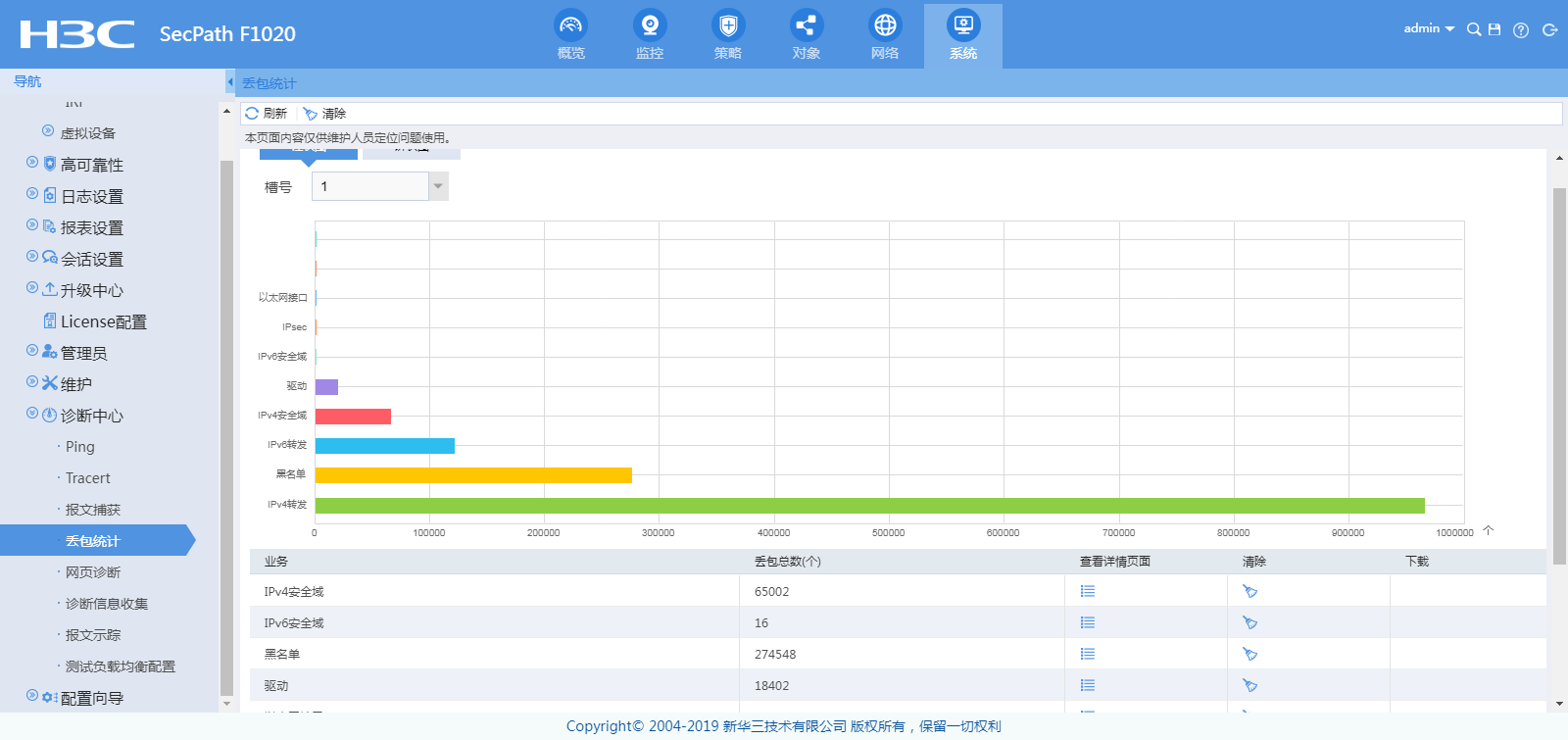This screenshot has height=740, width=1568.
Task: Click the help question mark icon
Action: [1520, 30]
